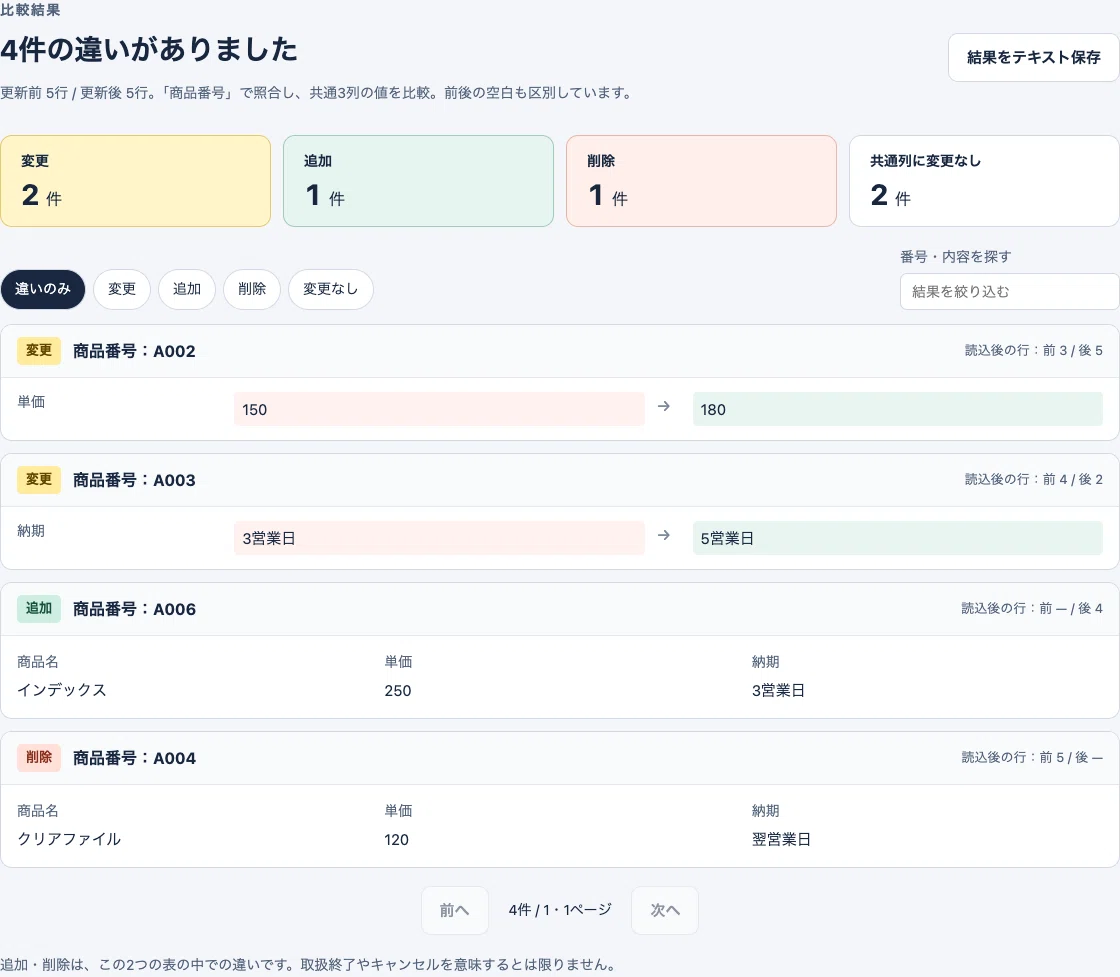Image resolution: width=1120 pixels, height=977 pixels.
Task: Click the A006 price value 250
Action: click(x=398, y=691)
